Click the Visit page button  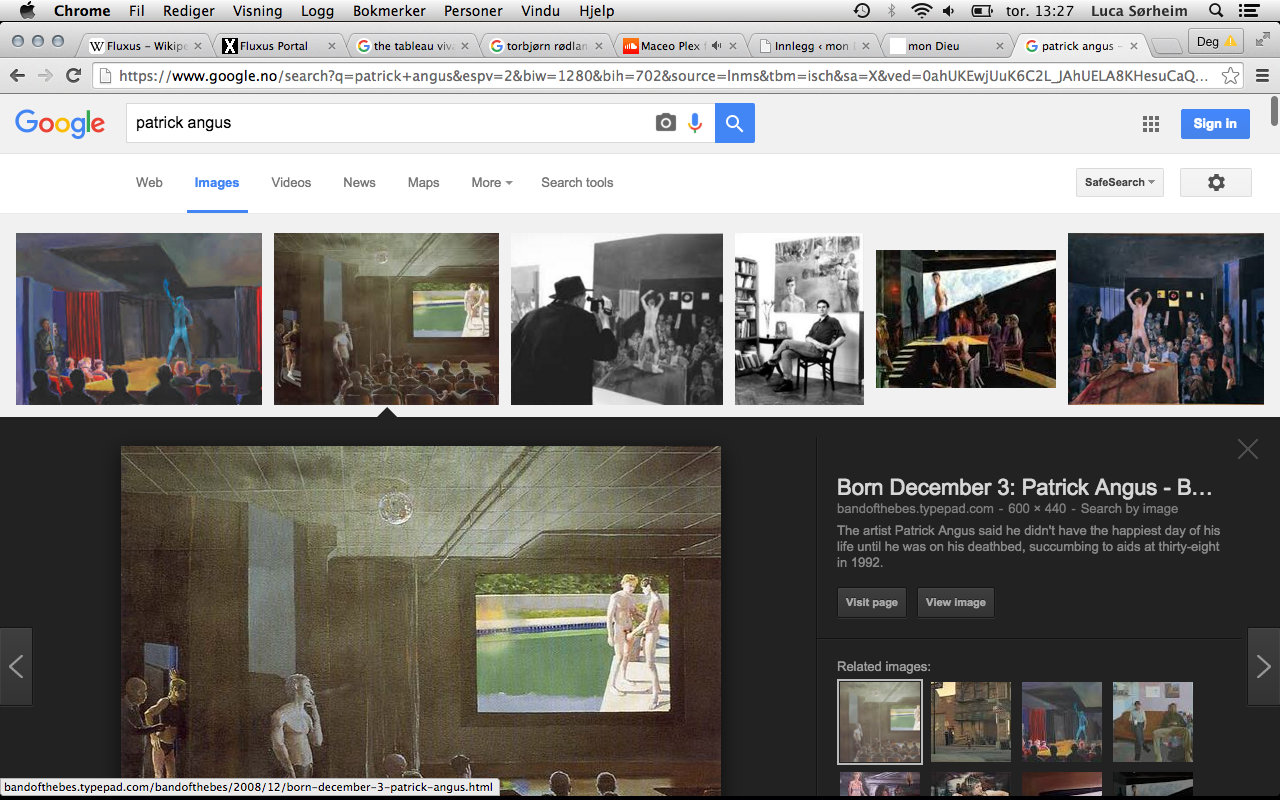tap(872, 602)
